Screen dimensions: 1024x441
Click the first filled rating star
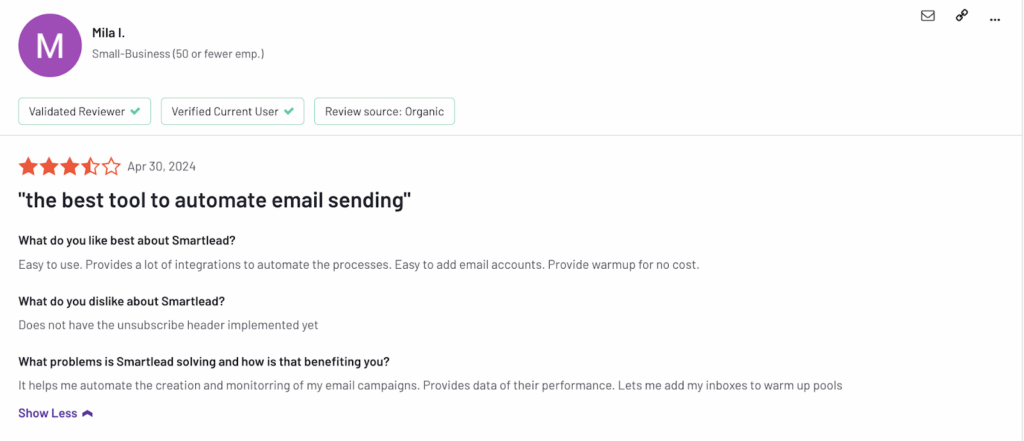point(27,166)
